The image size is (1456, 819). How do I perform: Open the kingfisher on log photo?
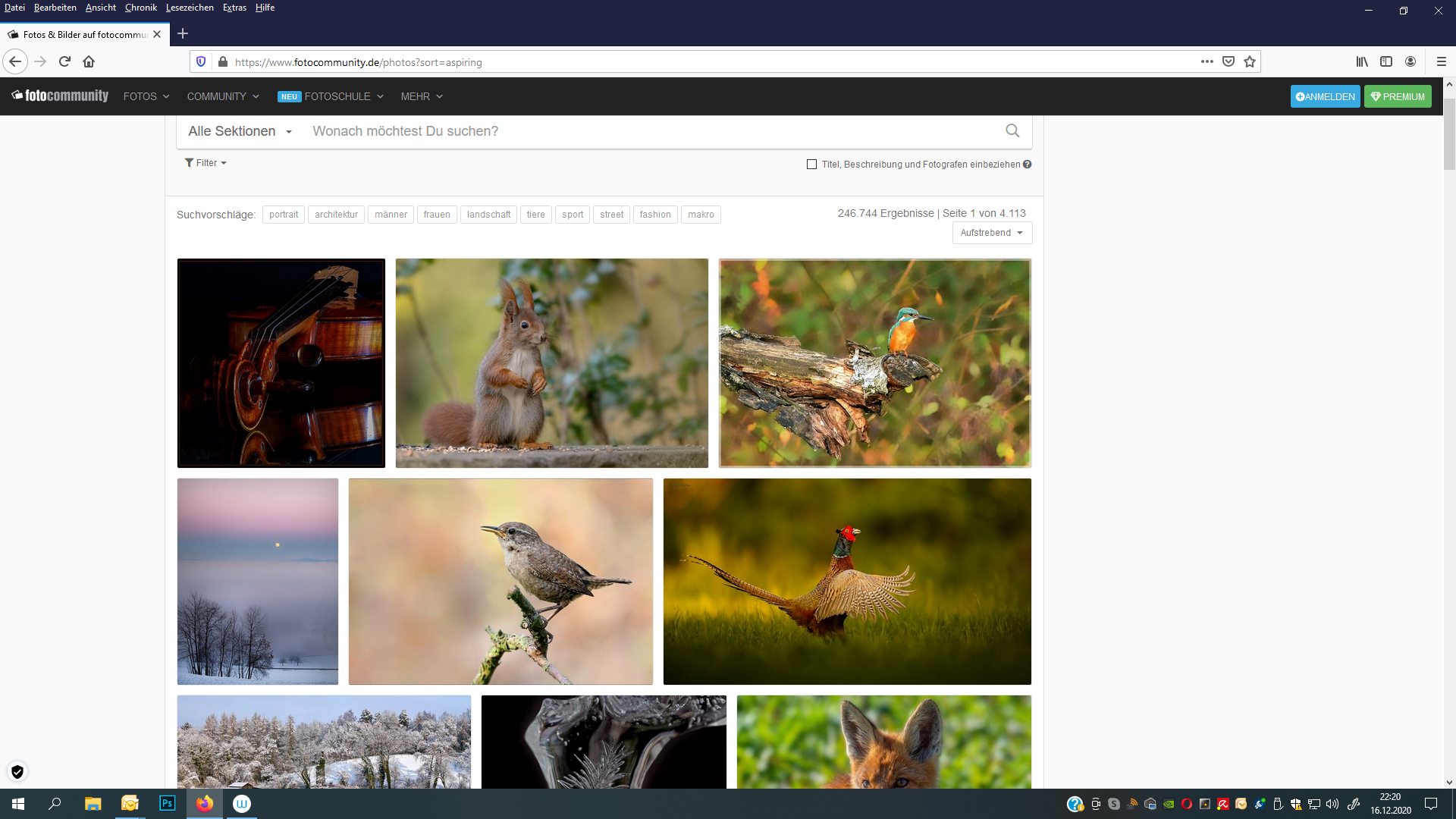(x=875, y=363)
